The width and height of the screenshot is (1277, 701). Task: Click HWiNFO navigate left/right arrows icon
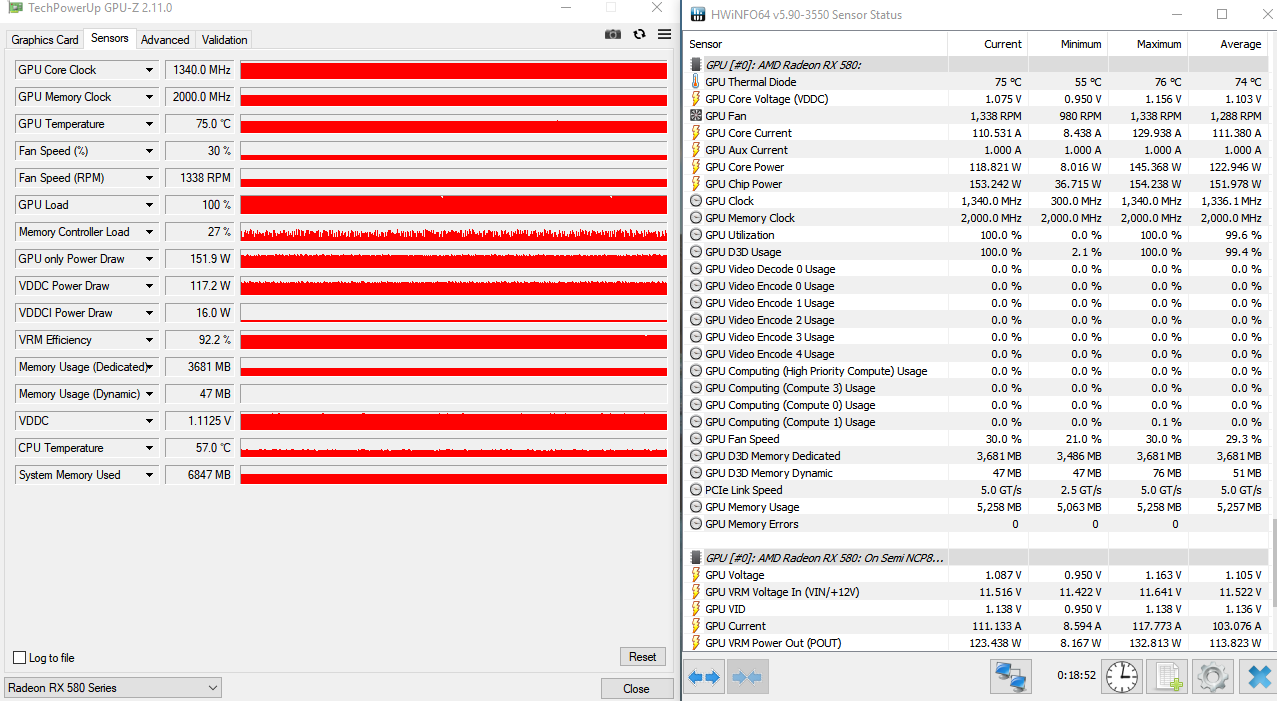(x=705, y=677)
